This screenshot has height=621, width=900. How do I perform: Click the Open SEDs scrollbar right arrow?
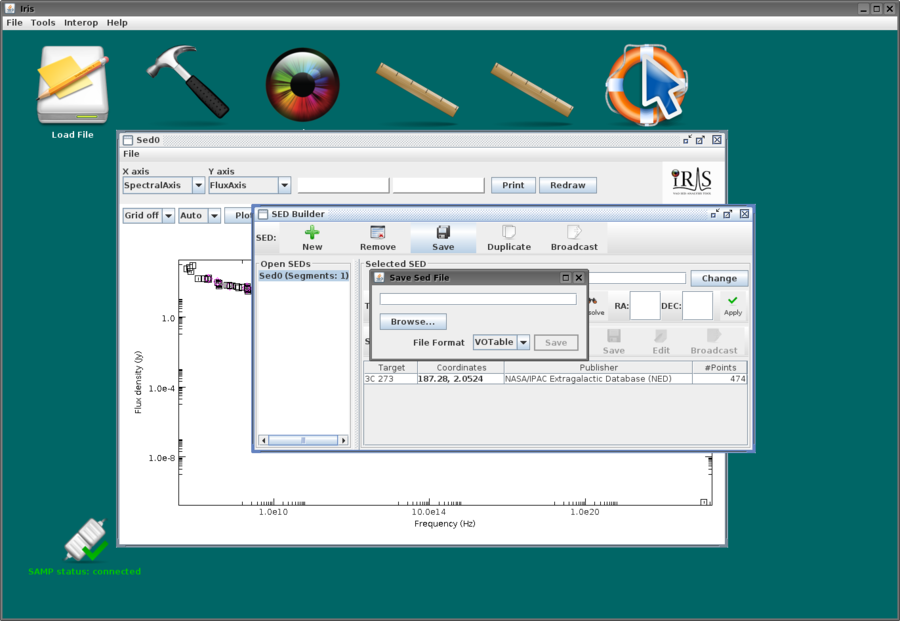(x=343, y=440)
